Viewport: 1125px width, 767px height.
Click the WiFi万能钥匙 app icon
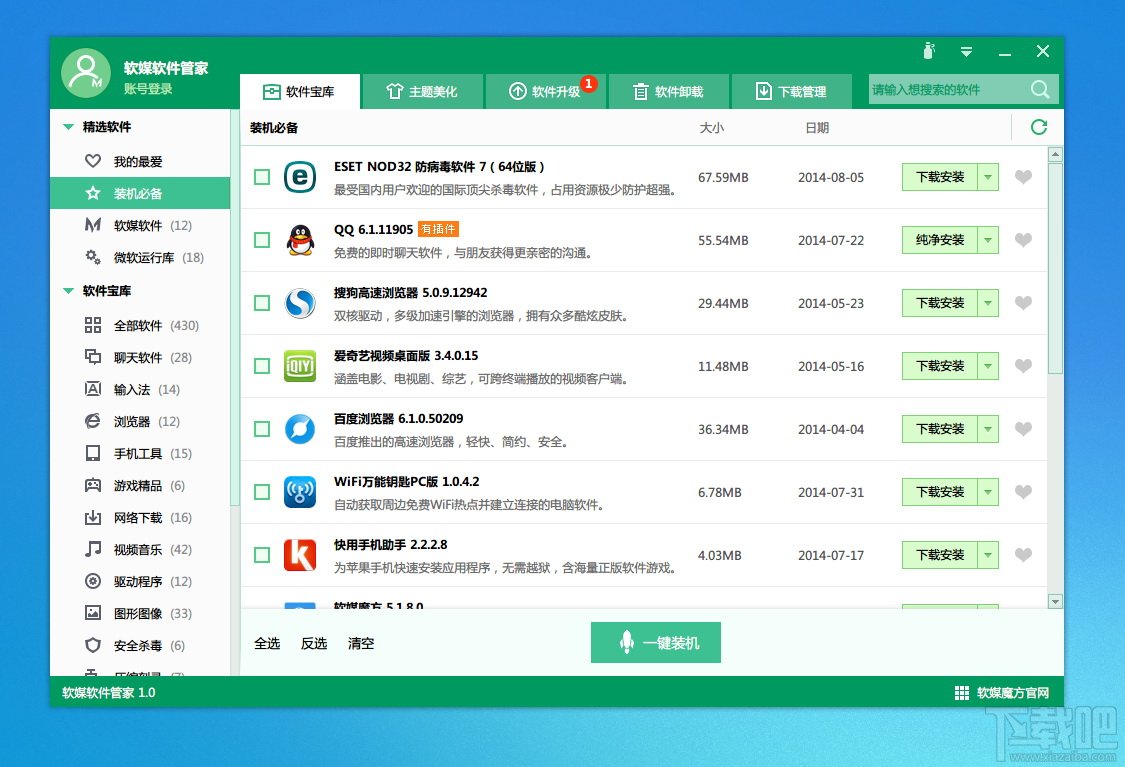(300, 492)
